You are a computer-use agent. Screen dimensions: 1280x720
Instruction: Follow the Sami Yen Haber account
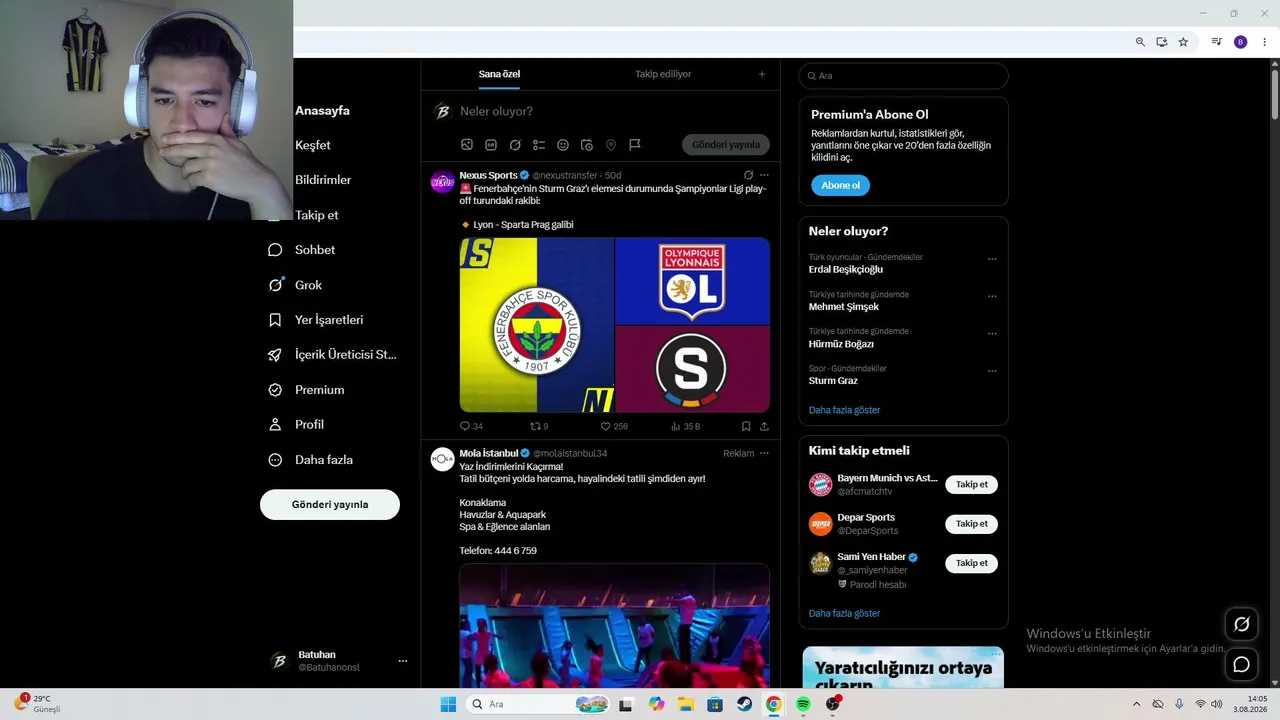click(971, 563)
